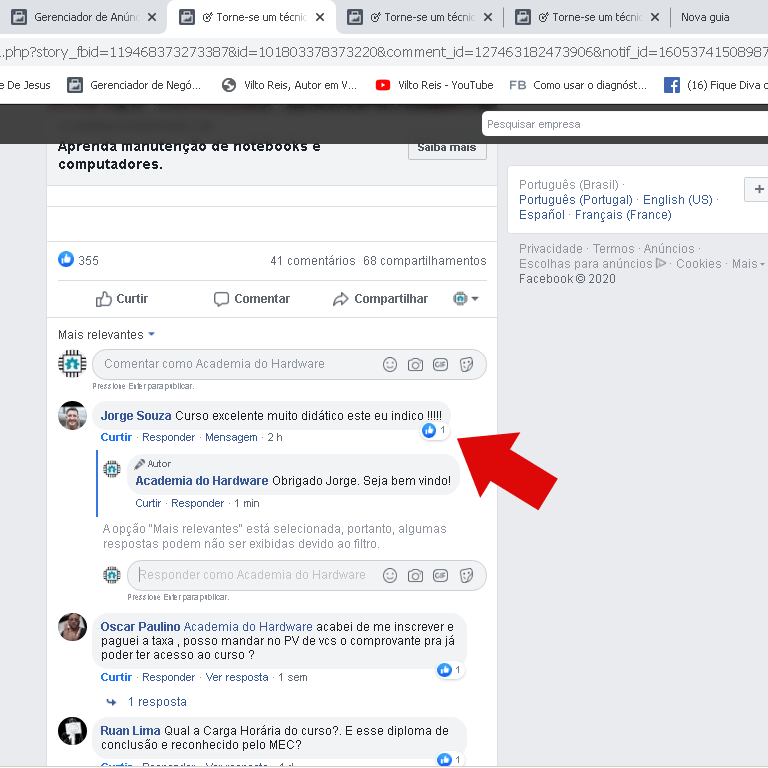Click Mensagem under Jorge Souza's comment
This screenshot has width=768, height=768.
(x=231, y=437)
